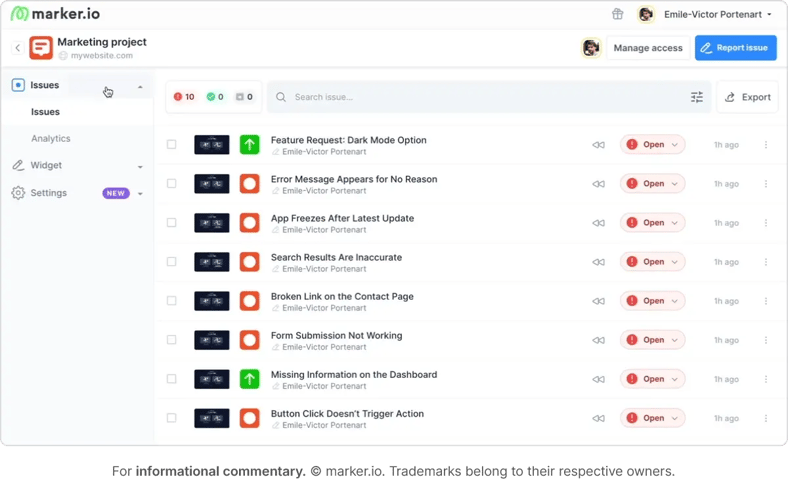
Task: Open the gift icon in header
Action: coord(618,14)
